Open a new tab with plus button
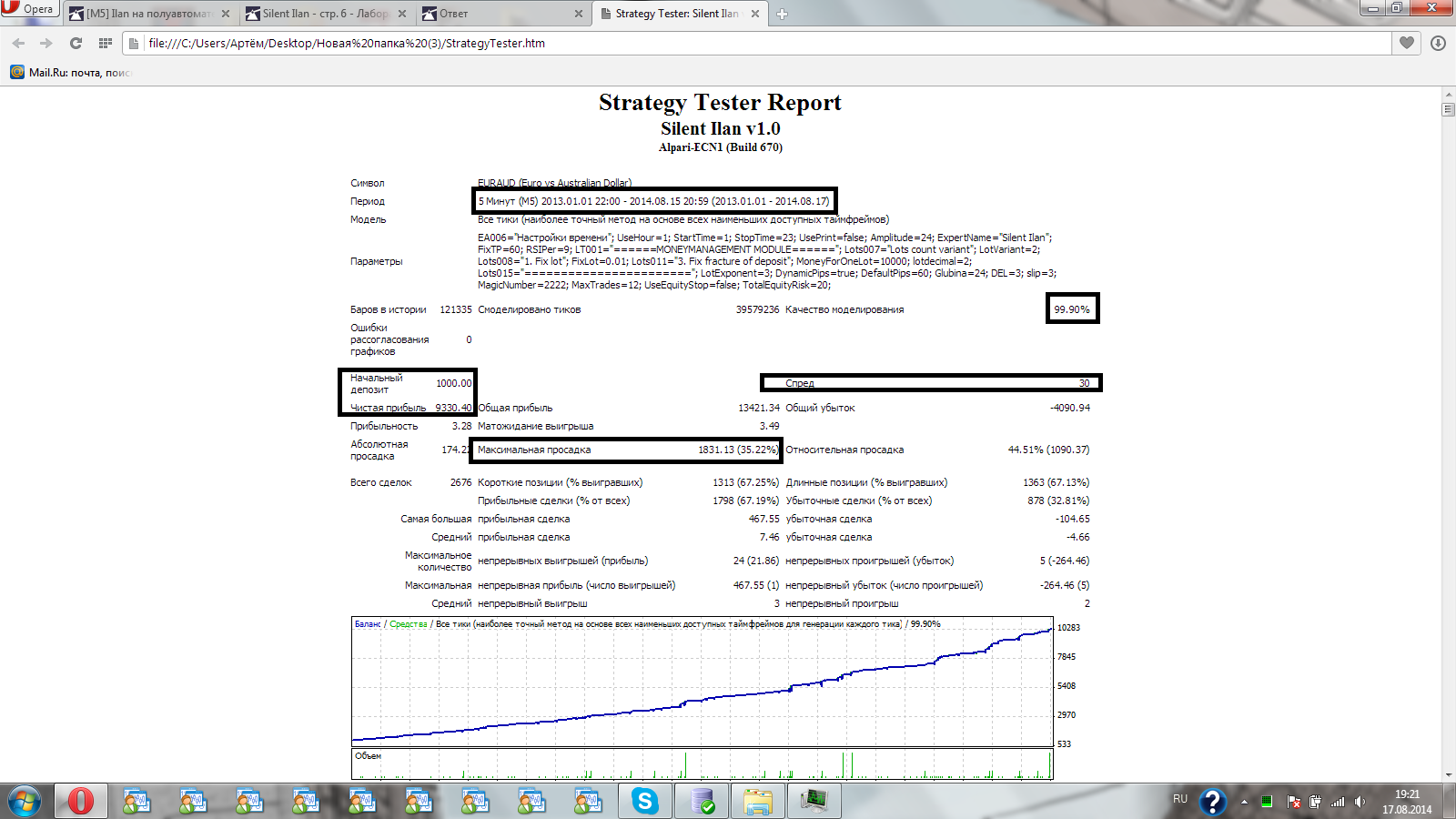The height and width of the screenshot is (819, 1456). coord(782,14)
